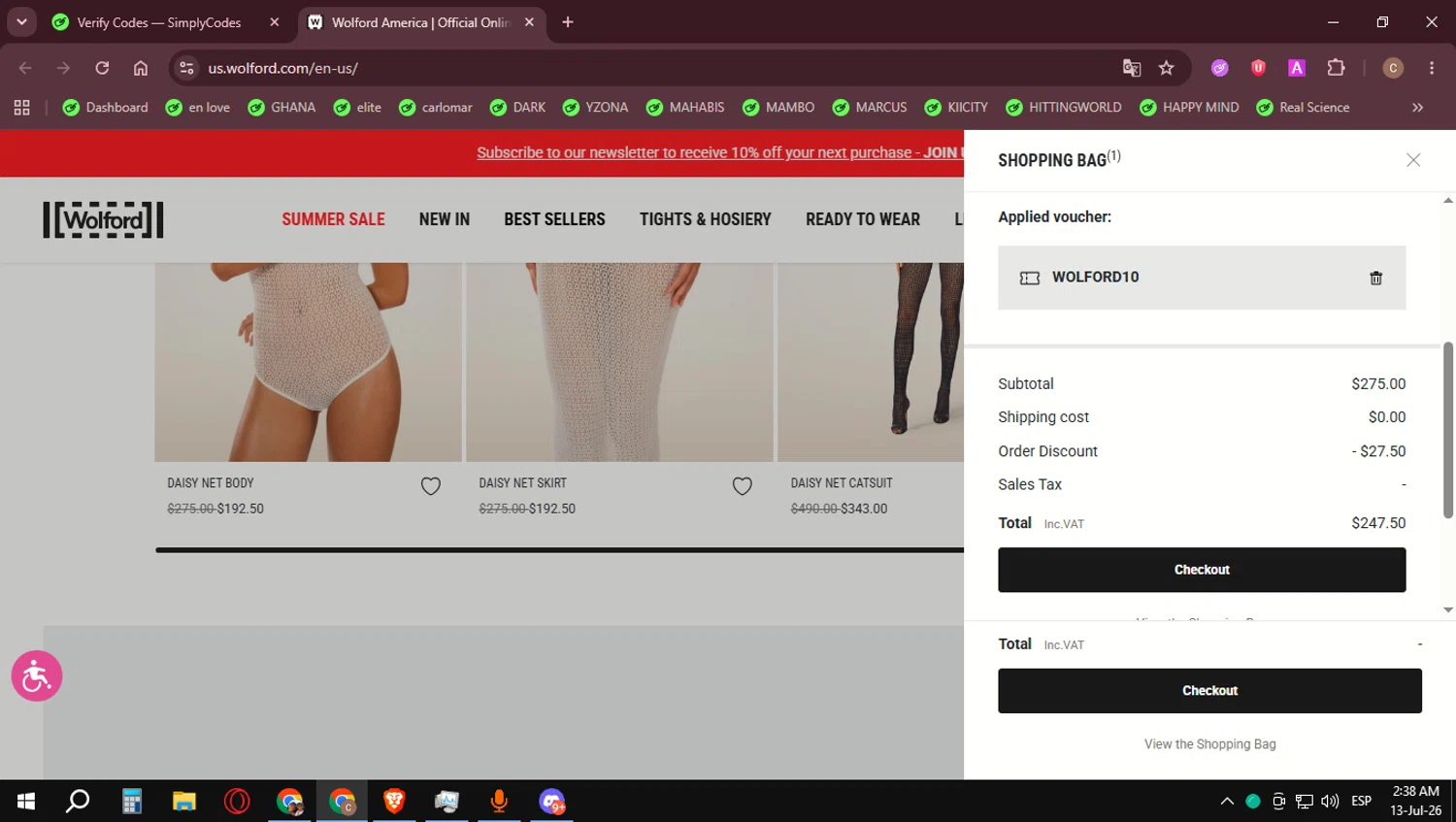The width and height of the screenshot is (1456, 822).
Task: Open Windows taskbar search
Action: [78, 801]
